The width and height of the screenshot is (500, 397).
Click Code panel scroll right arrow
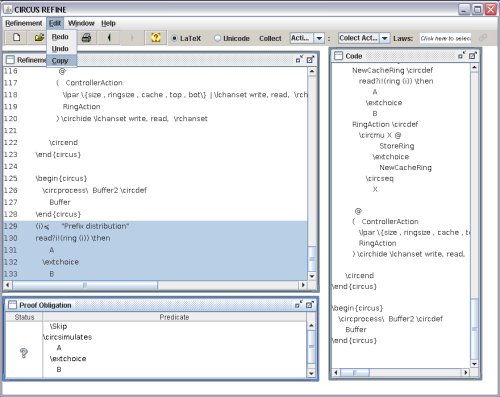pyautogui.click(x=466, y=372)
